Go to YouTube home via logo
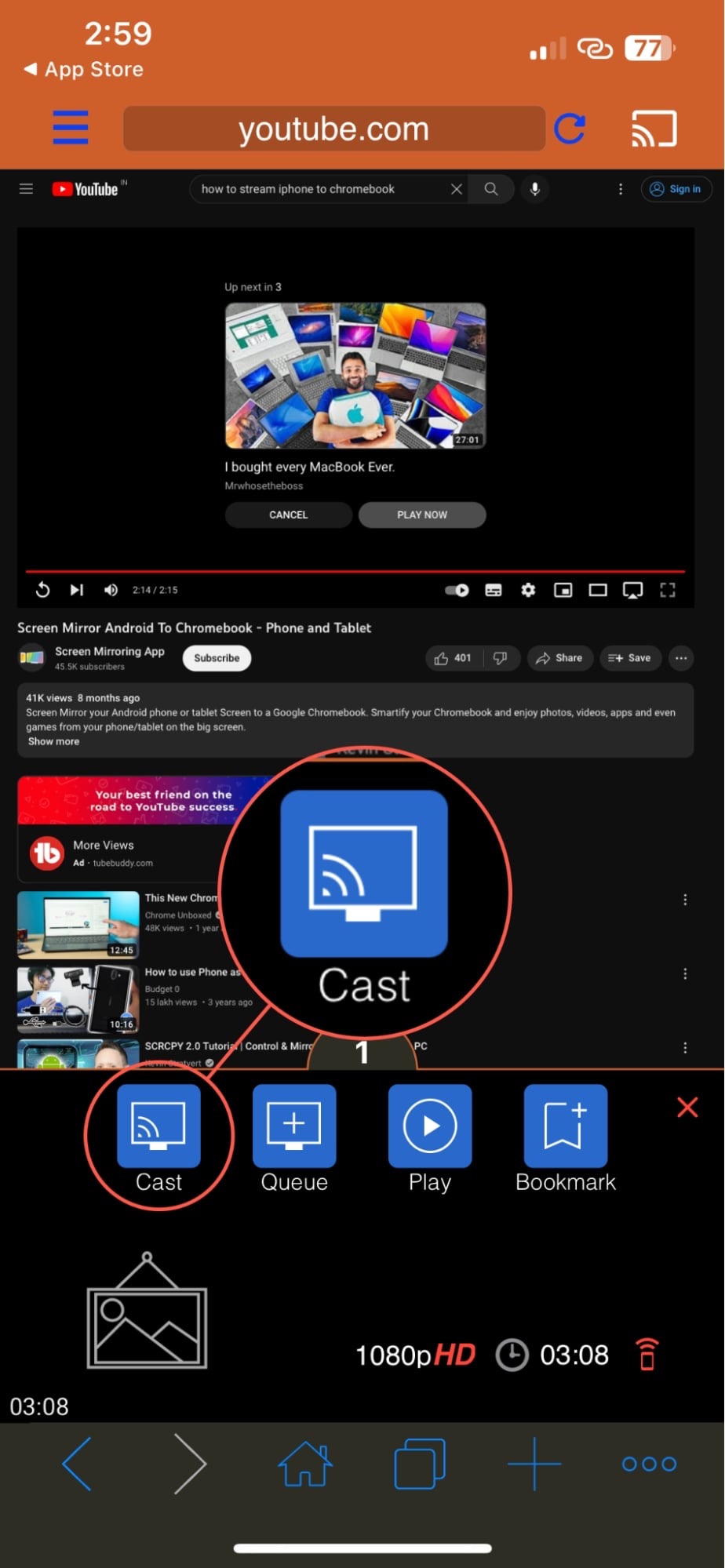This screenshot has width=725, height=1568. pyautogui.click(x=85, y=189)
